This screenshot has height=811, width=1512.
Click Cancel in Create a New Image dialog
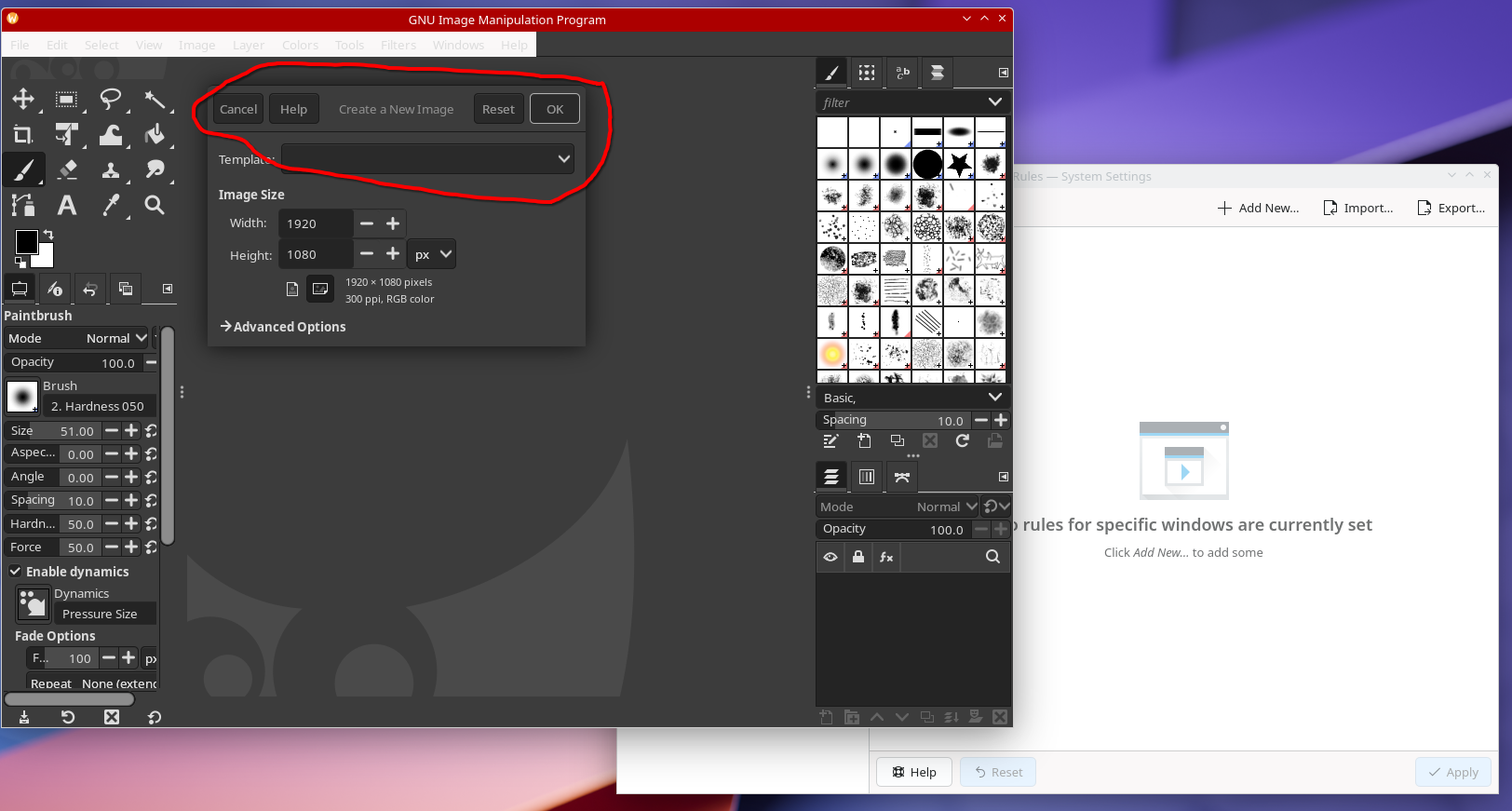click(238, 109)
